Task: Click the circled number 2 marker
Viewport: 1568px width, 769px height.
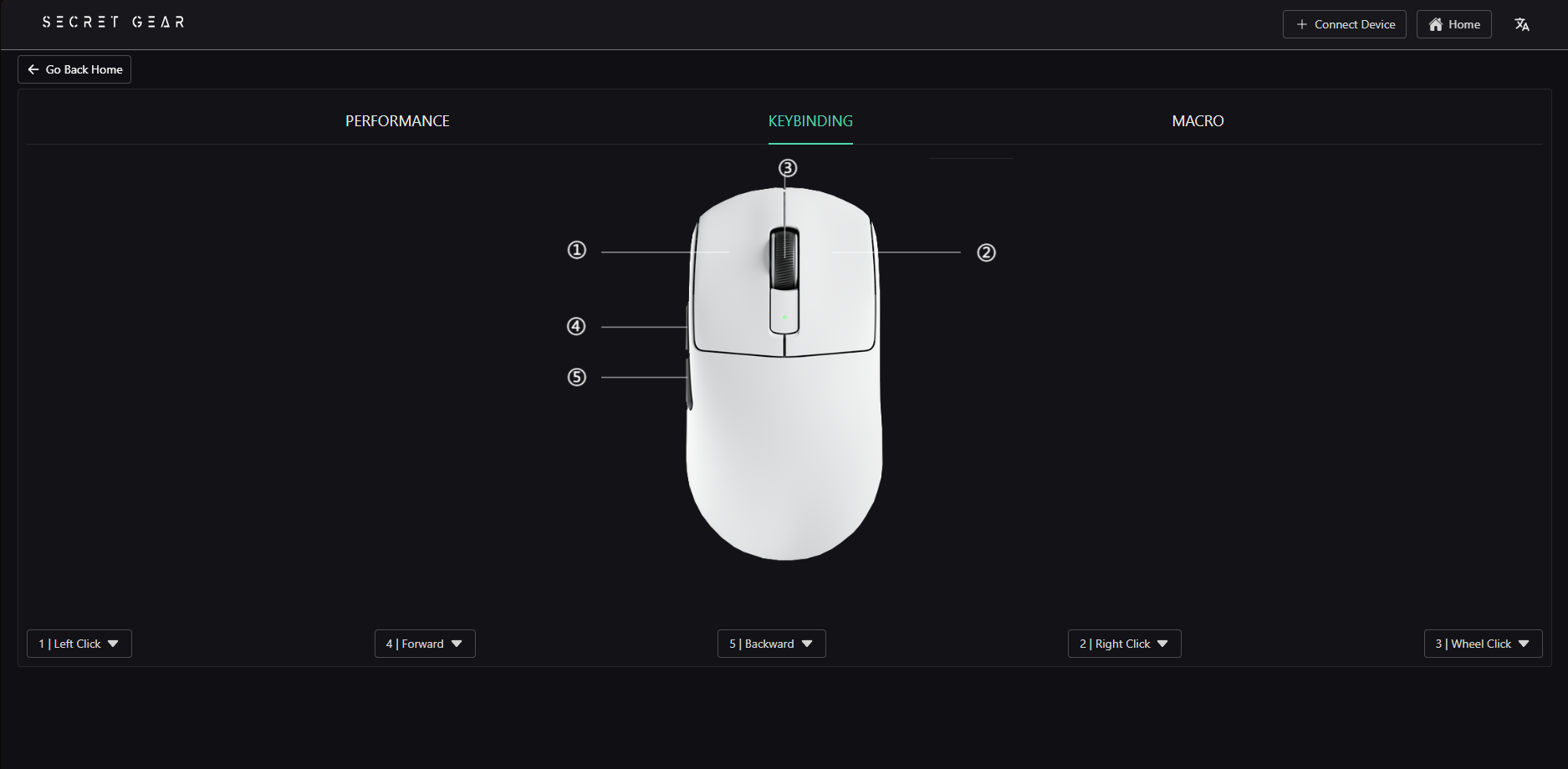Action: point(987,252)
